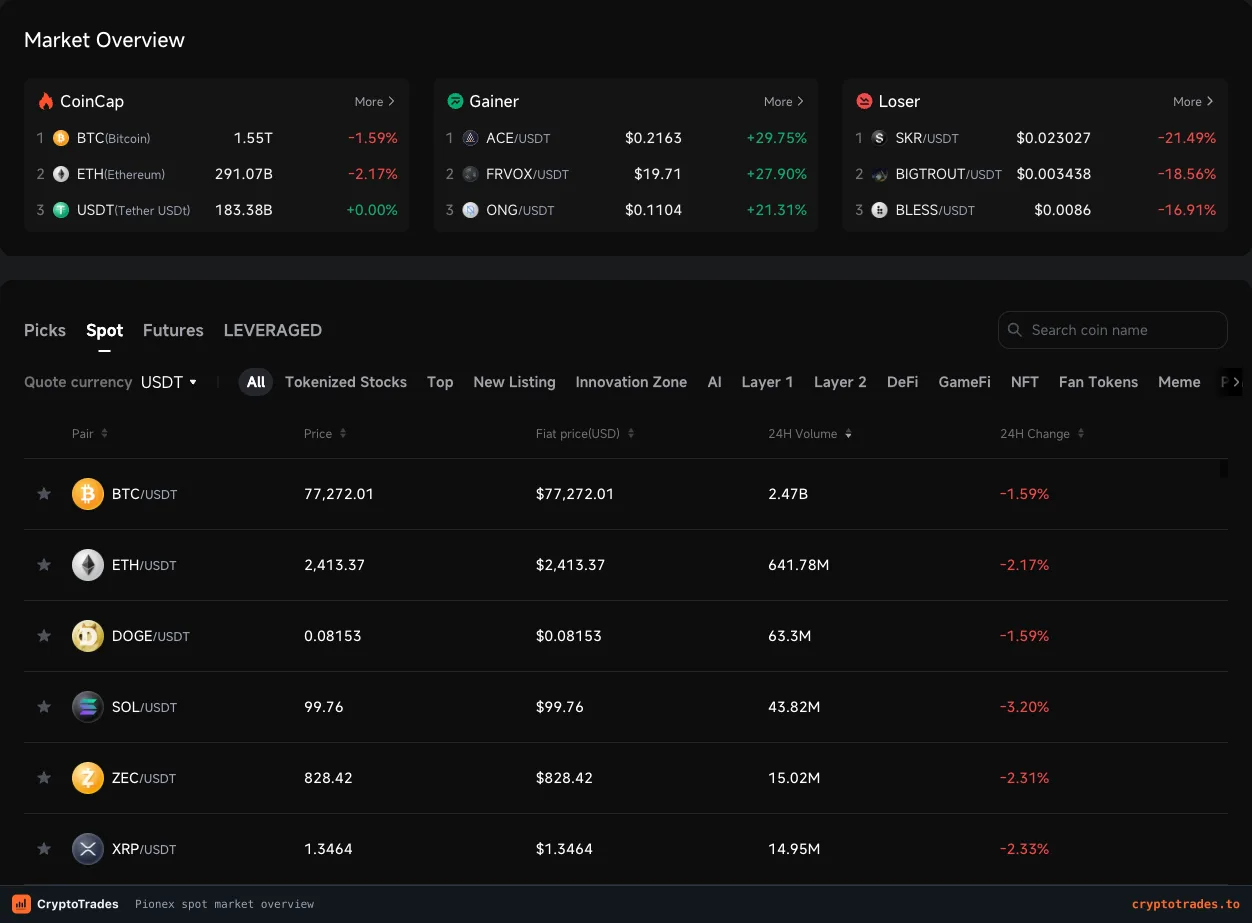Image resolution: width=1252 pixels, height=923 pixels.
Task: Filter by the AI category
Action: point(714,382)
